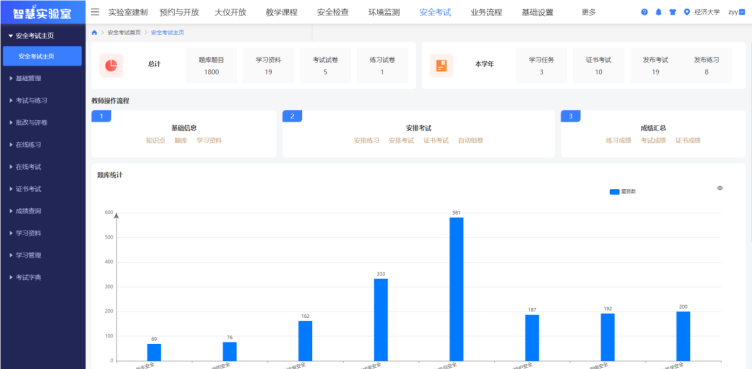The width and height of the screenshot is (752, 369).
Task: Click the chart bar labeled 333
Action: pyautogui.click(x=381, y=320)
